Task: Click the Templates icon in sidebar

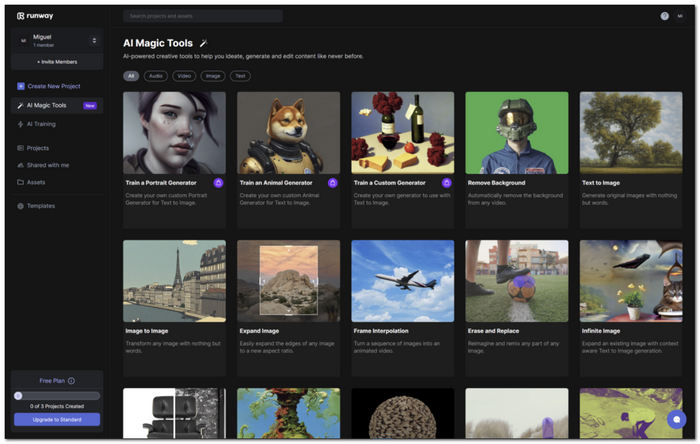Action: tap(20, 206)
